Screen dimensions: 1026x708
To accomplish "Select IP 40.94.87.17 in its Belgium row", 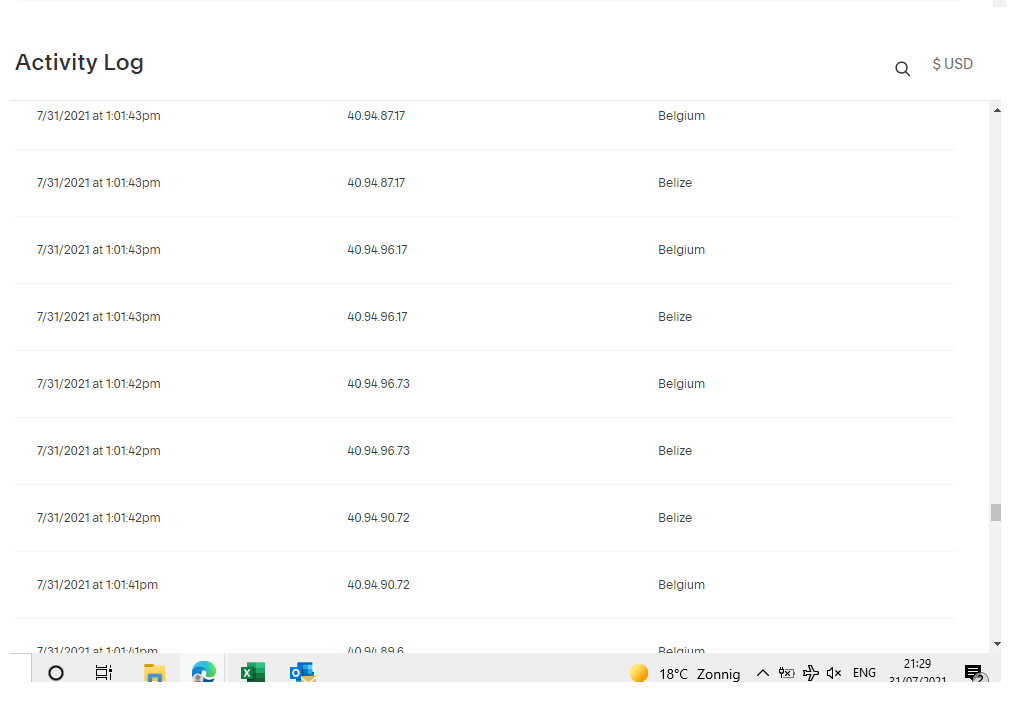I will (376, 116).
